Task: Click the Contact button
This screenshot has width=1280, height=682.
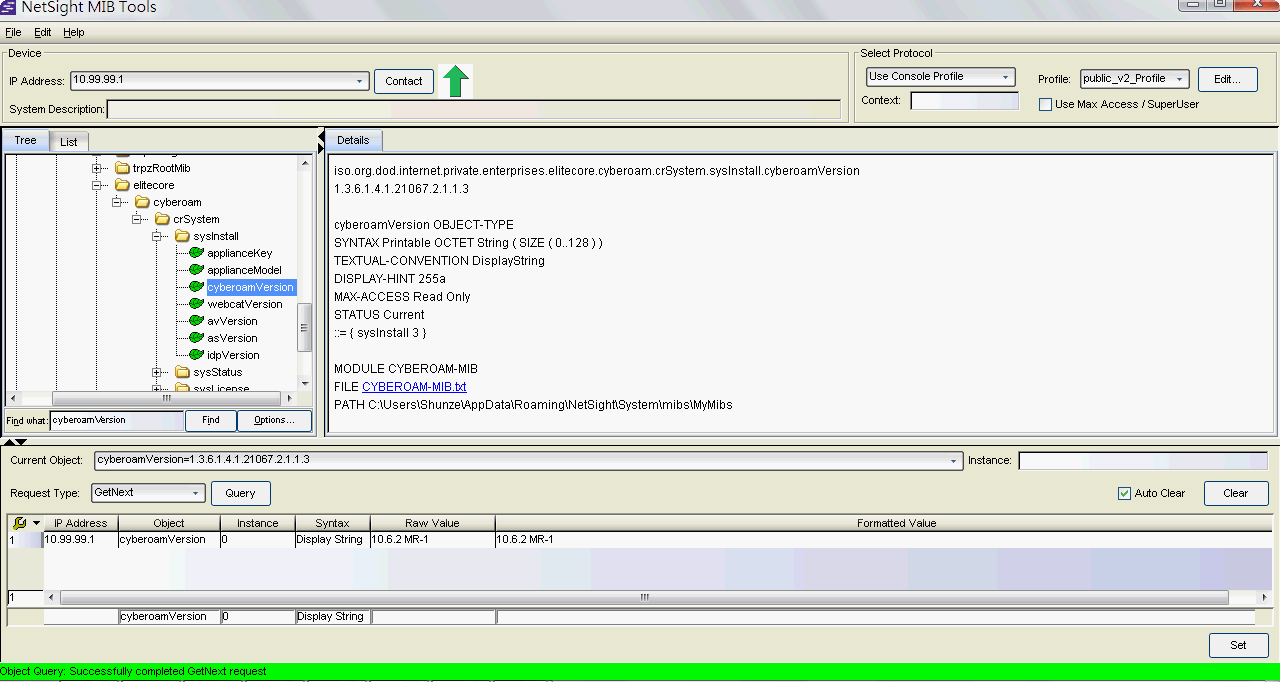Action: click(404, 81)
